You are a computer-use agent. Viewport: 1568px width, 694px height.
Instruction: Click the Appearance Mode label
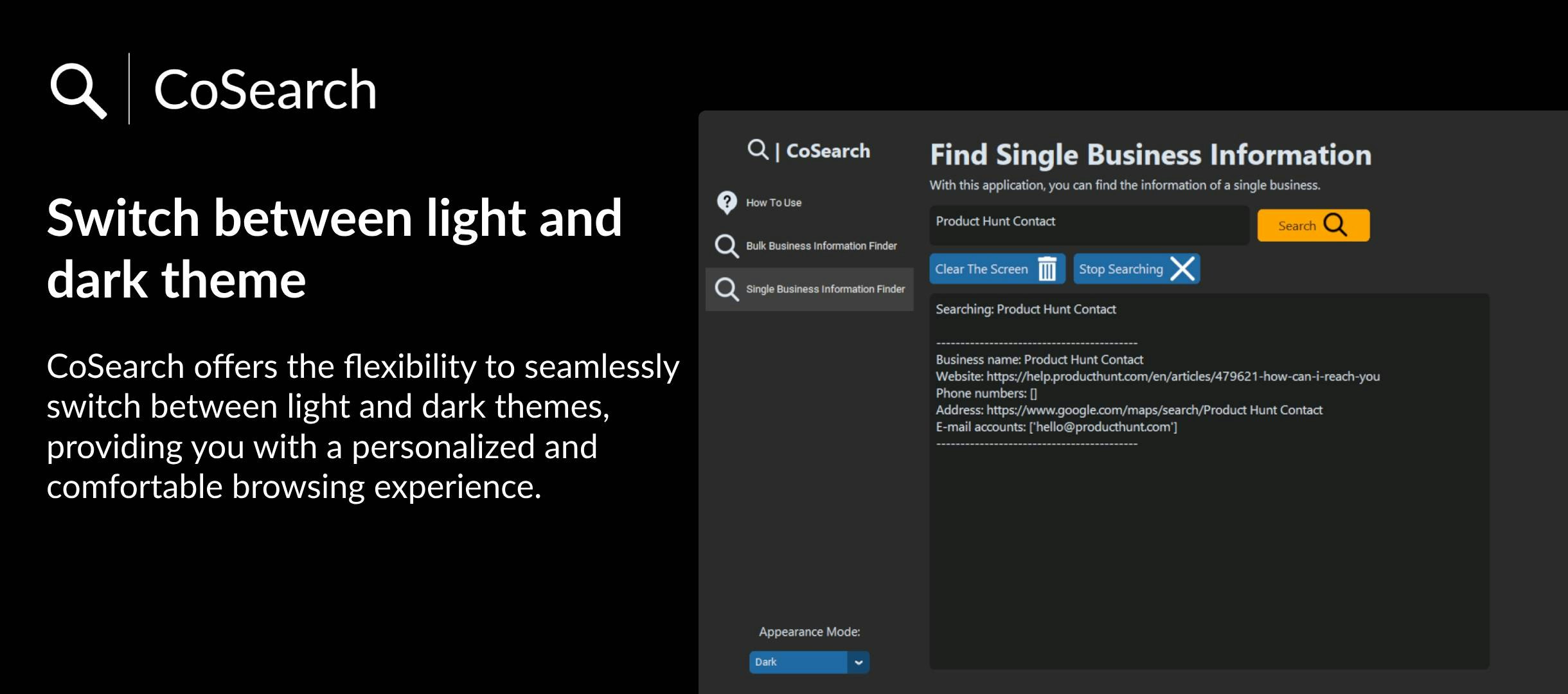point(809,632)
